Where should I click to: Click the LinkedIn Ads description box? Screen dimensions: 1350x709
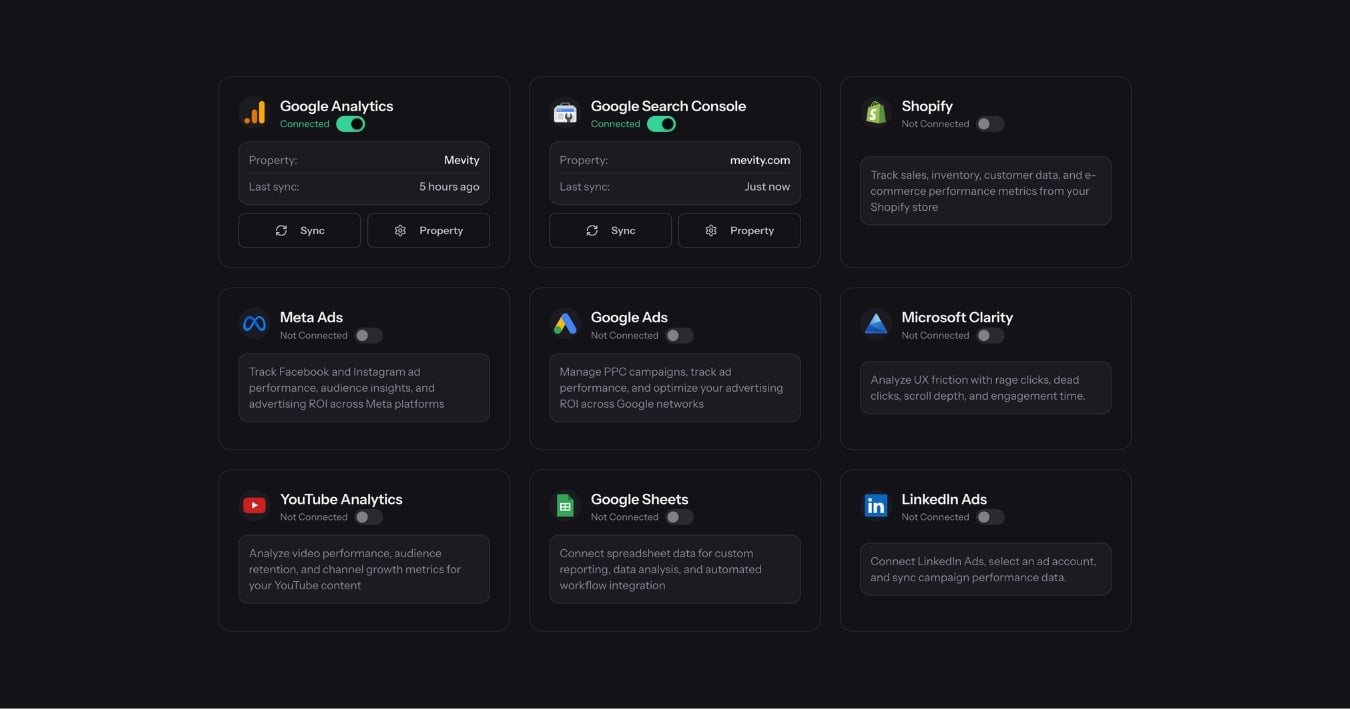pyautogui.click(x=985, y=569)
